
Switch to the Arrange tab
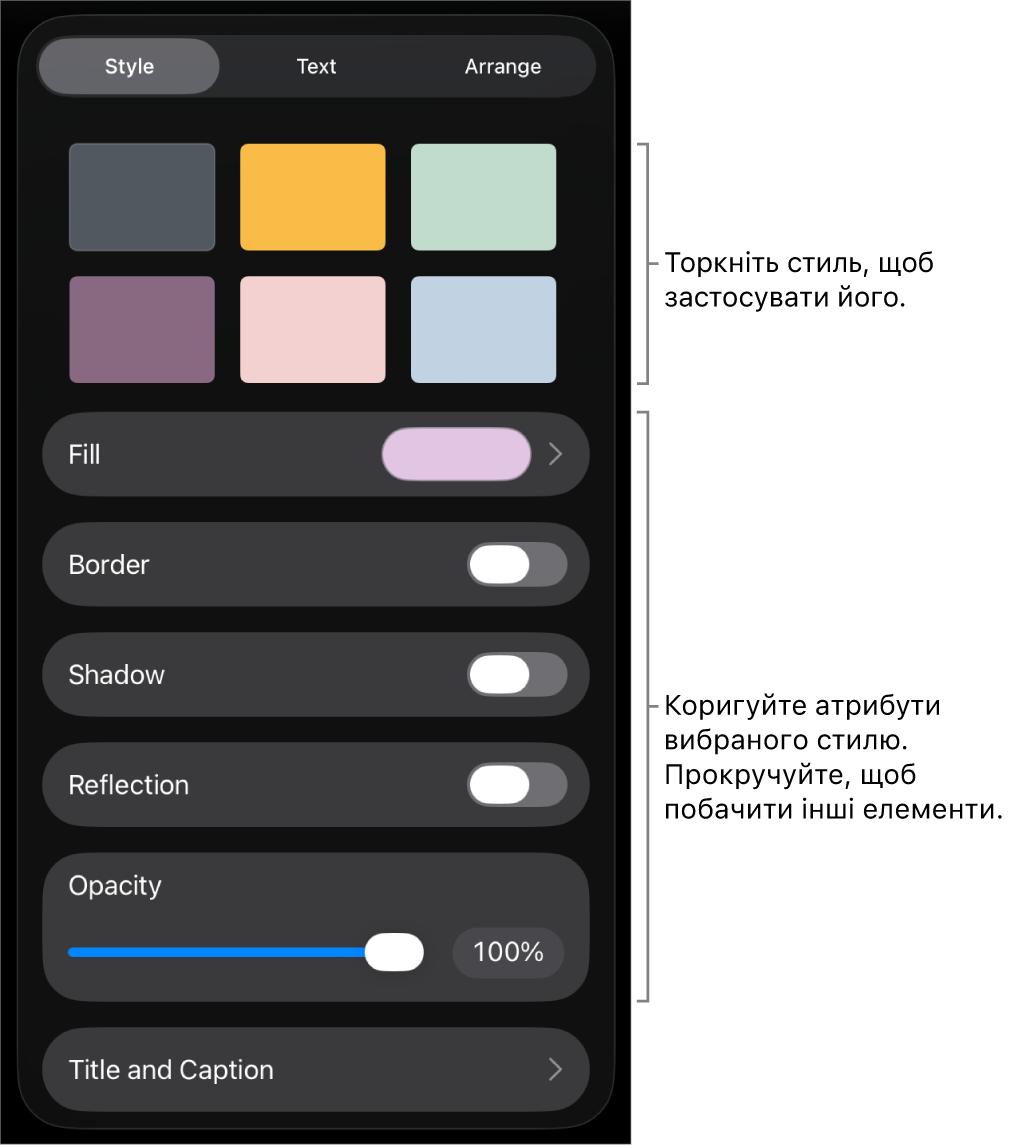pos(502,67)
